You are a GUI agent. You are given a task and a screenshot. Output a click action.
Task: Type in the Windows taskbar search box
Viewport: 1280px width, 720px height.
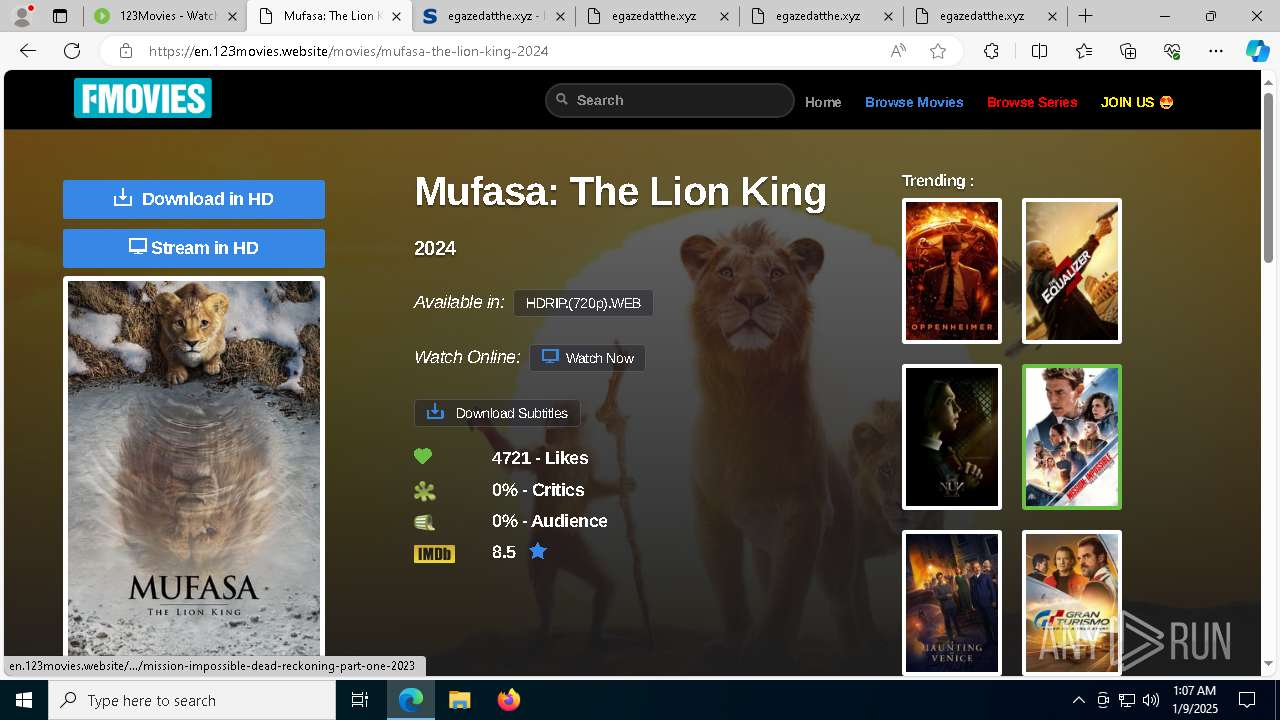coord(192,700)
